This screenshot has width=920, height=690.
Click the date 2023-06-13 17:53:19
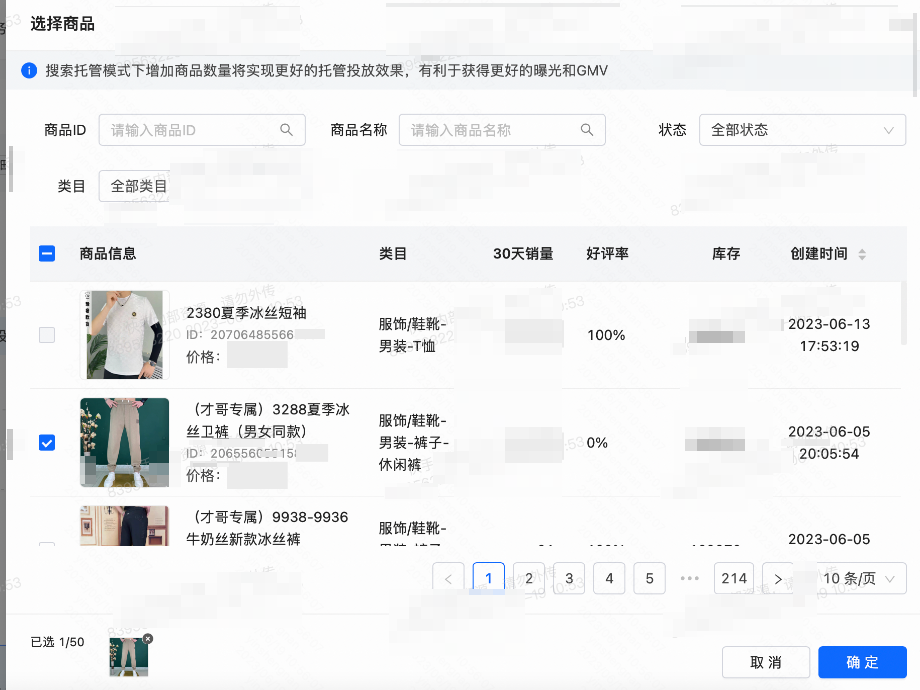(x=829, y=335)
